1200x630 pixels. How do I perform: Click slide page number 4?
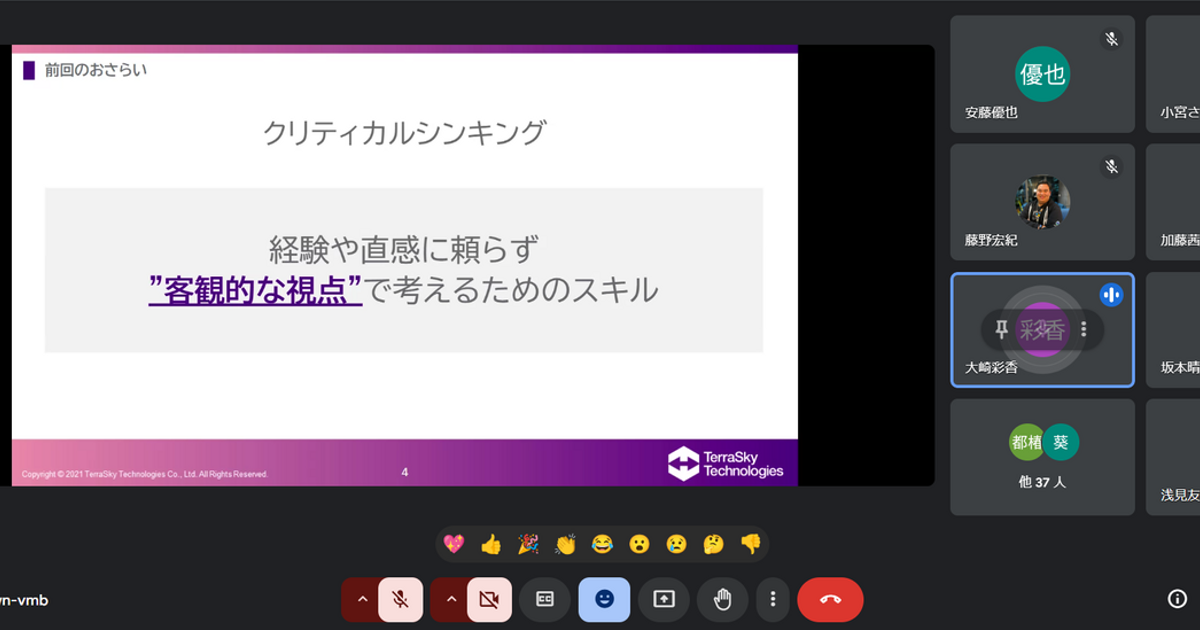tap(404, 472)
